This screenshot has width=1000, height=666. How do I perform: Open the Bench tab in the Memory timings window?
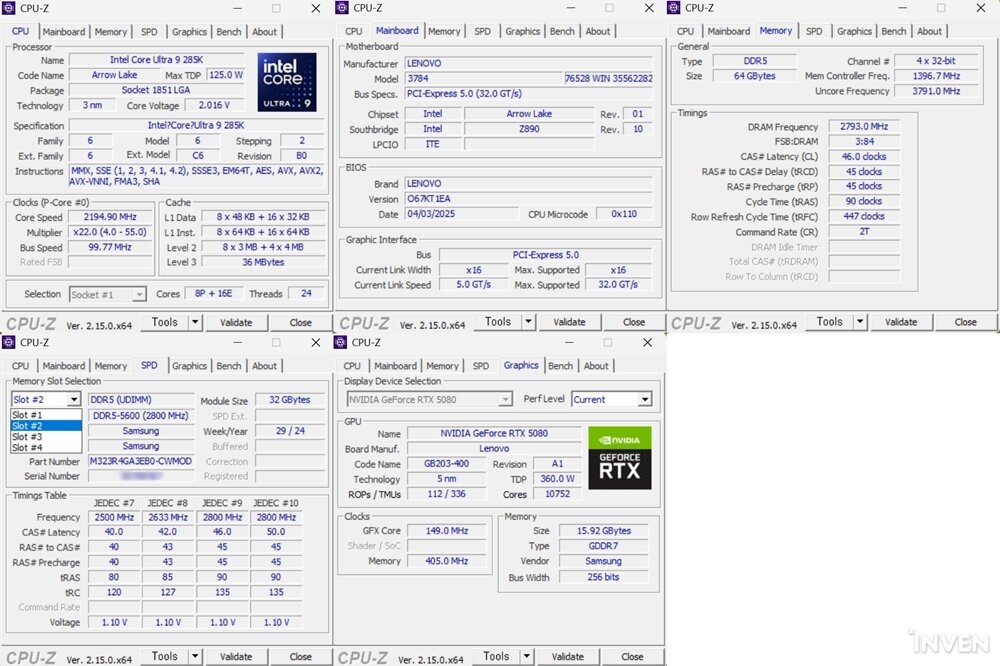[893, 31]
